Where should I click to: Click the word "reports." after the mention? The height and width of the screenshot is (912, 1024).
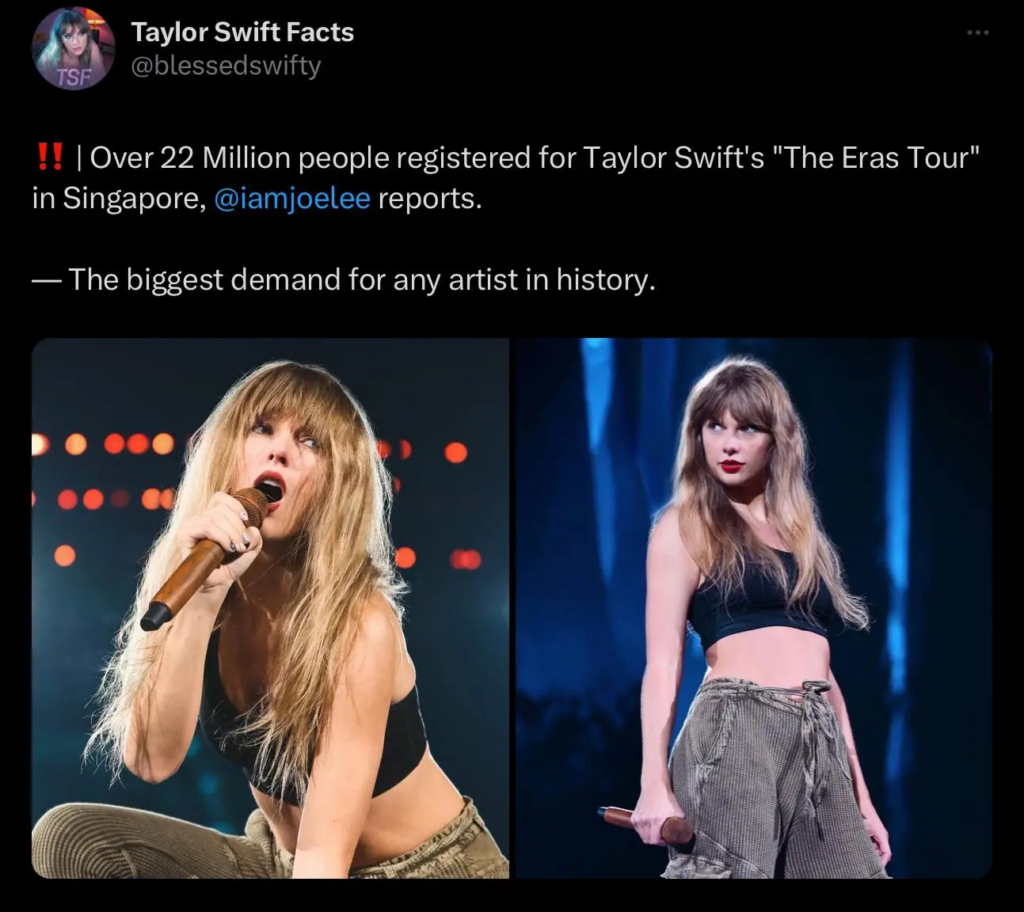430,198
